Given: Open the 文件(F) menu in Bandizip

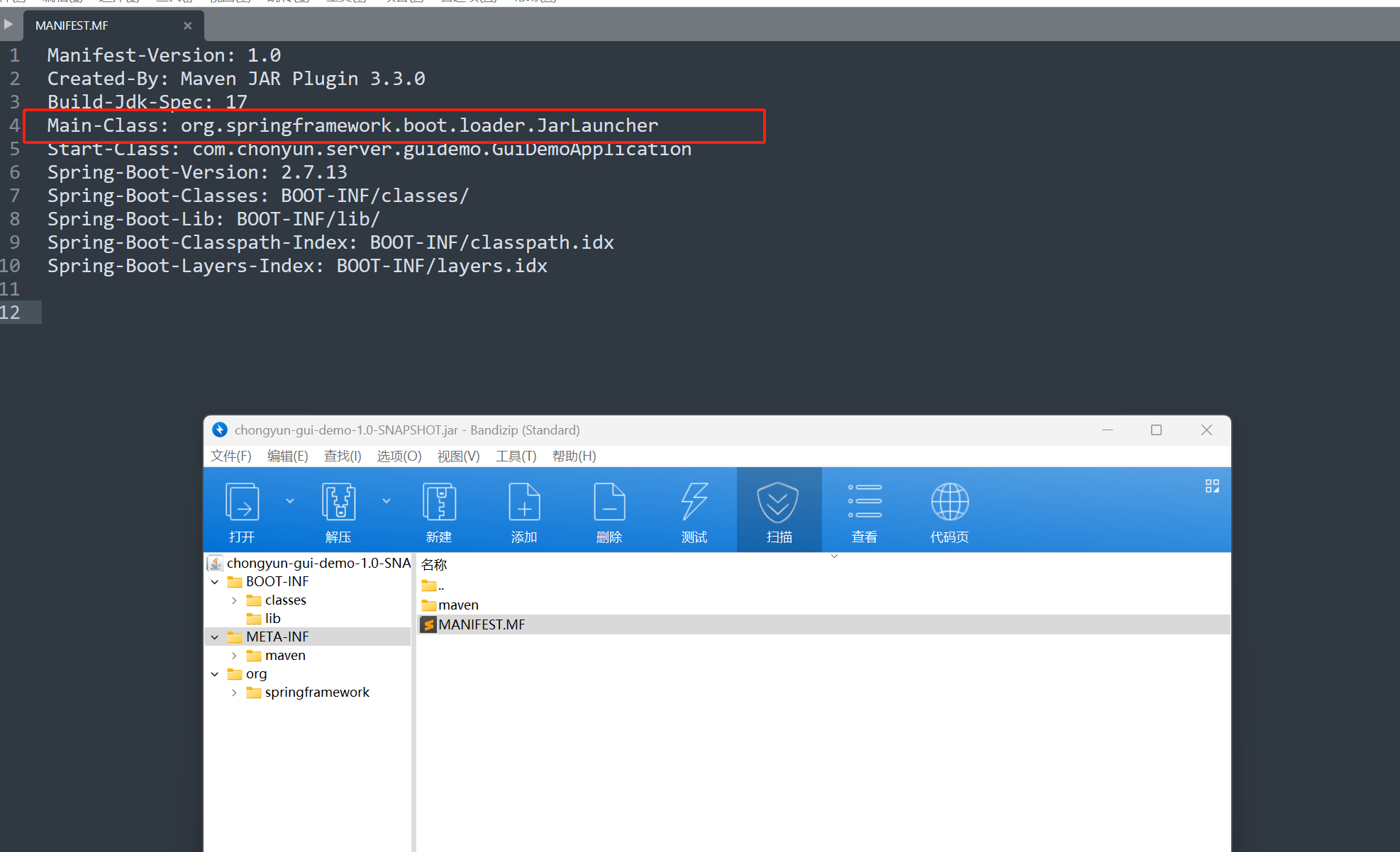Looking at the screenshot, I should (230, 456).
